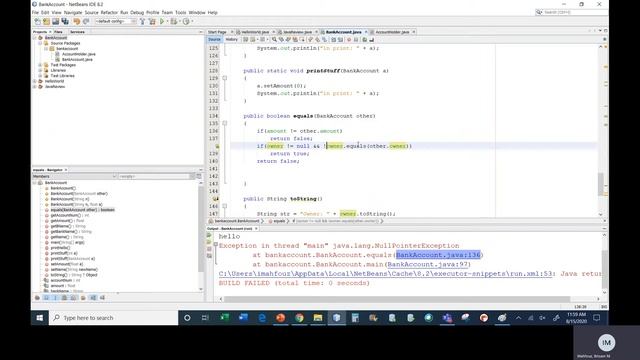Open the Debug menu
The width and height of the screenshot is (640, 360).
(x=137, y=13)
